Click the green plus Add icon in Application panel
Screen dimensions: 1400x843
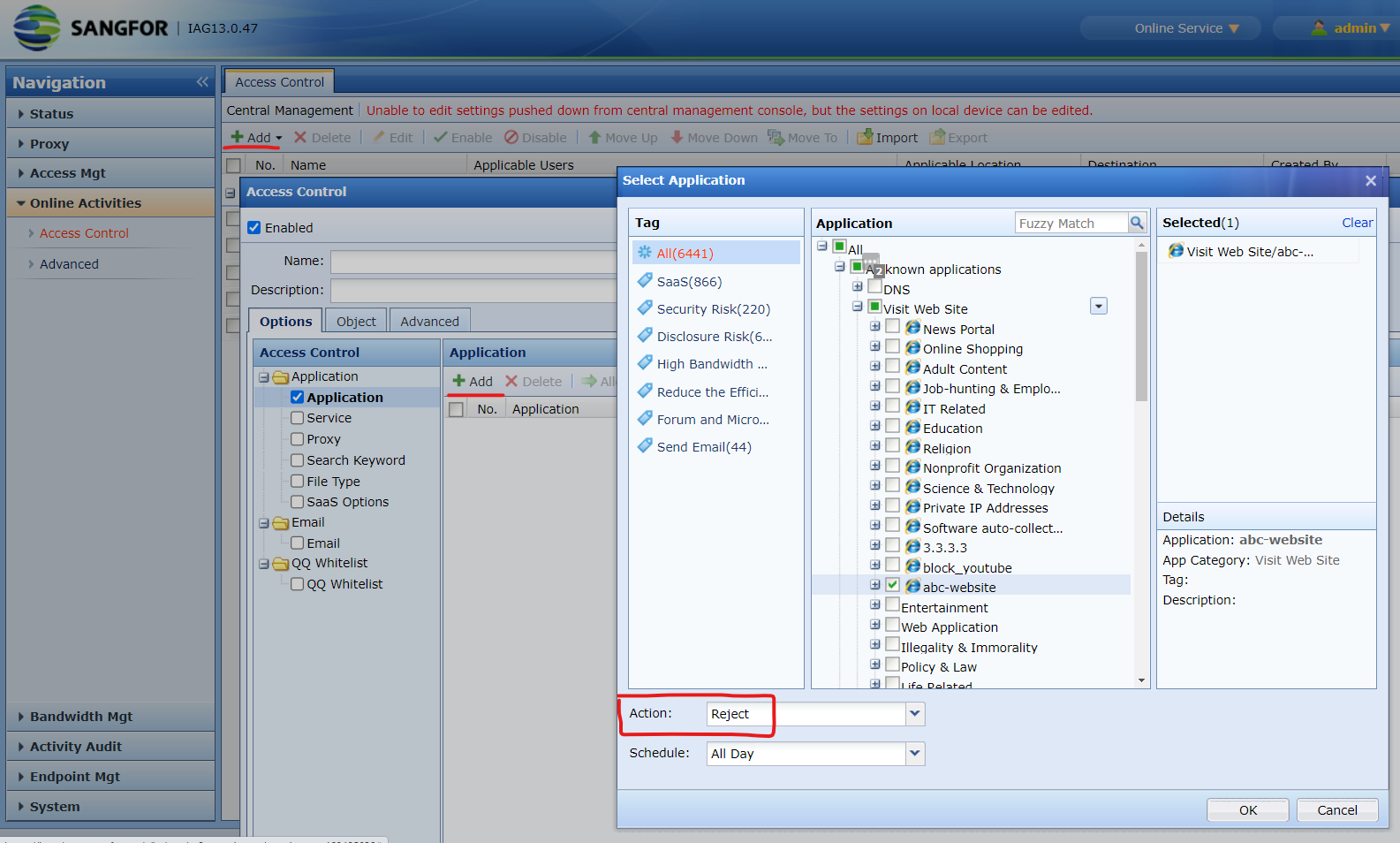(459, 381)
